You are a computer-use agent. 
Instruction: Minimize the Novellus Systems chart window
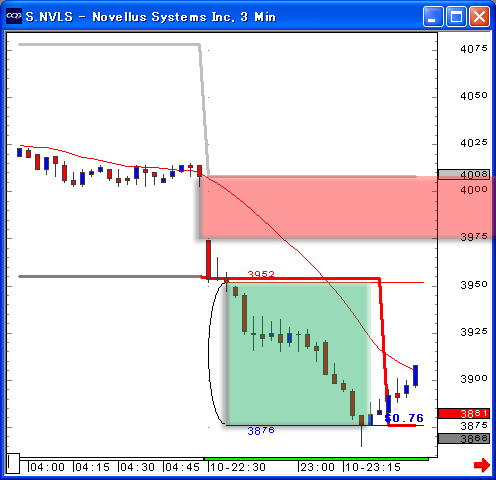coord(433,16)
